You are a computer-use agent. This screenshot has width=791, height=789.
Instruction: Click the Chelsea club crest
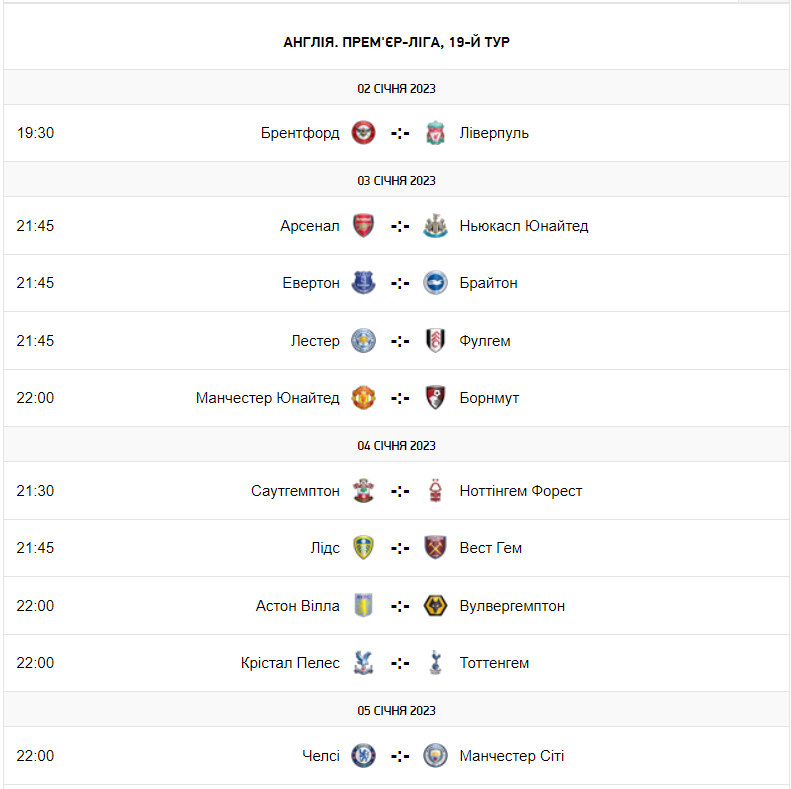363,756
